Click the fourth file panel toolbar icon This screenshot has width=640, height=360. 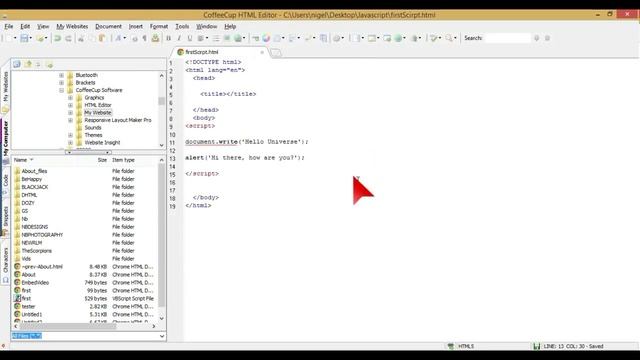[49, 64]
